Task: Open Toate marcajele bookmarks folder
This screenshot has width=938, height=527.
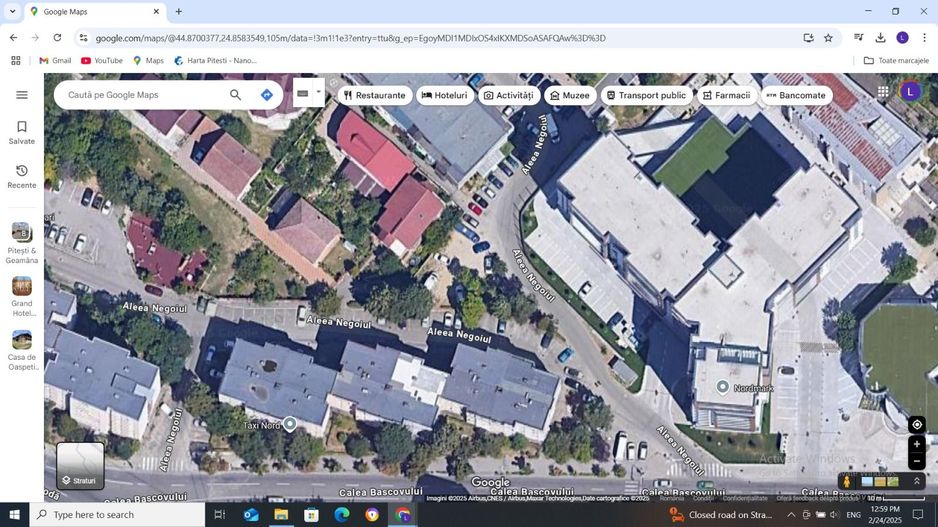Action: [x=896, y=60]
